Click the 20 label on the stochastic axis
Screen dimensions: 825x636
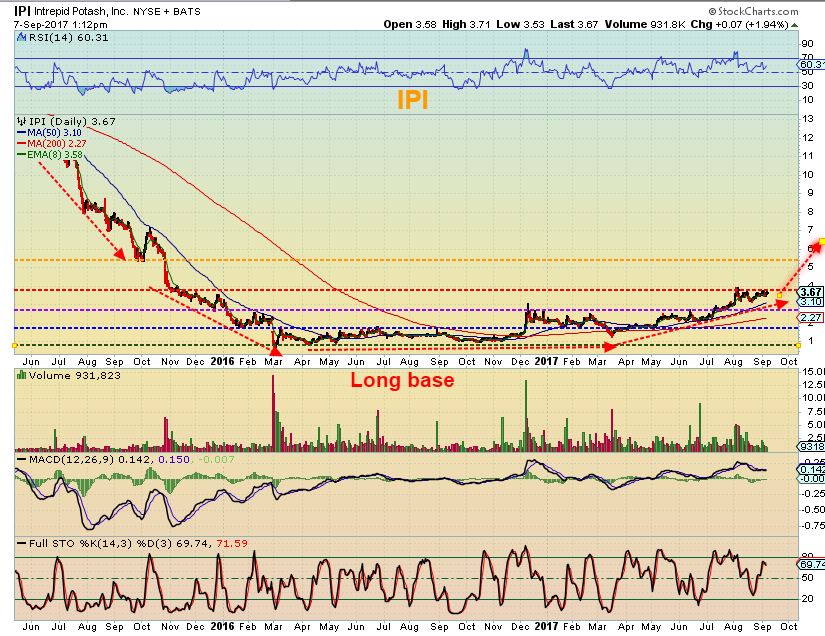pyautogui.click(x=807, y=598)
